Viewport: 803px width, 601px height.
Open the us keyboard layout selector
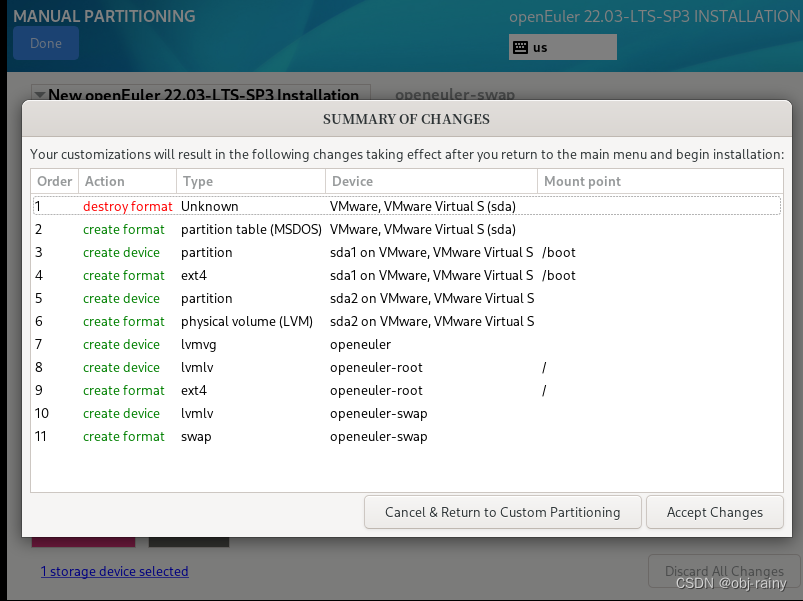coord(562,48)
